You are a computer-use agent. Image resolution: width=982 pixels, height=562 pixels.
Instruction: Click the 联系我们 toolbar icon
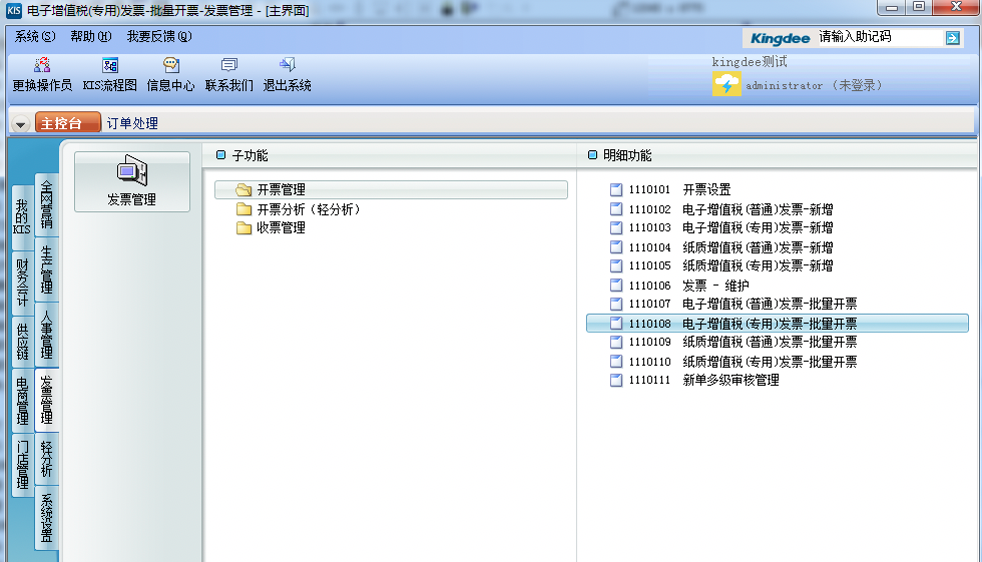pyautogui.click(x=229, y=66)
